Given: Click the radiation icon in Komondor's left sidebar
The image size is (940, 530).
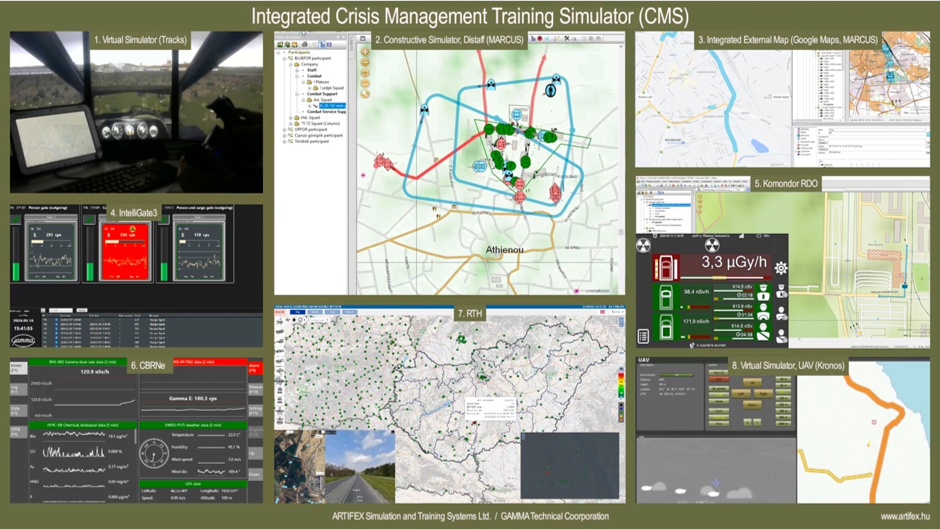Looking at the screenshot, I should pos(643,245).
